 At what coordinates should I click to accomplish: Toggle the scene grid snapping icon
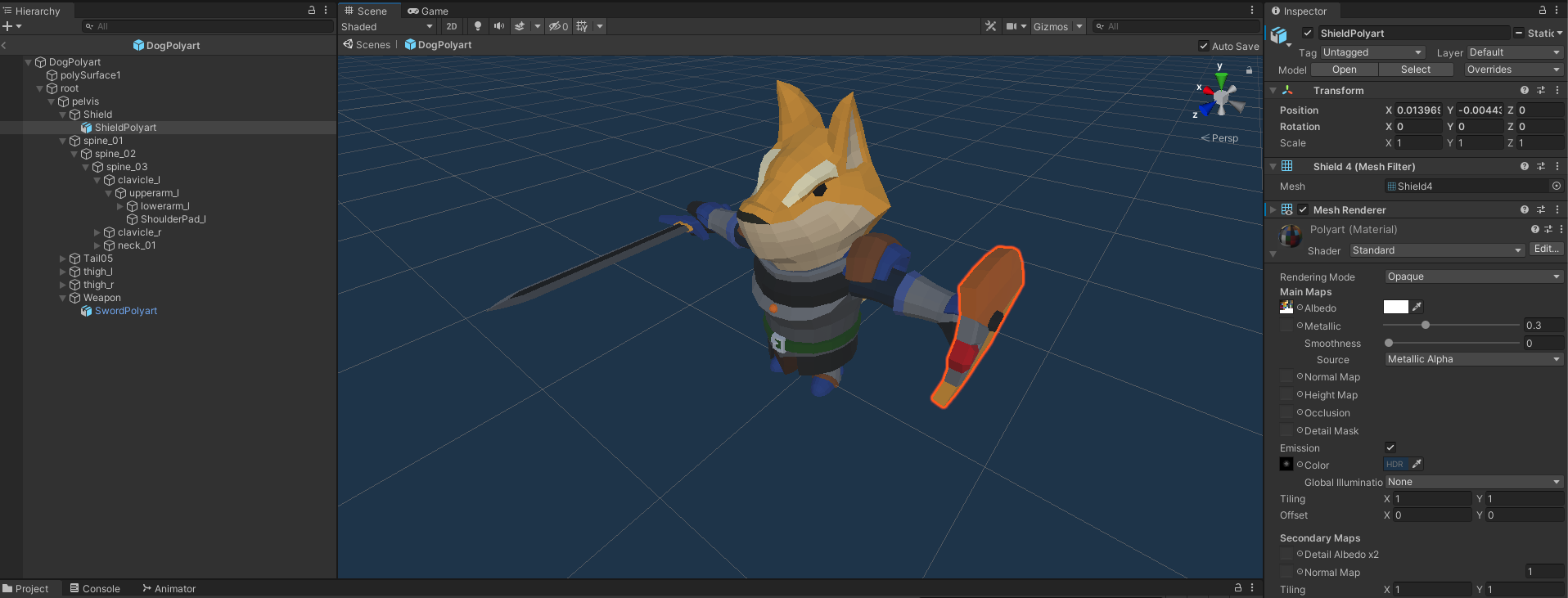point(582,26)
